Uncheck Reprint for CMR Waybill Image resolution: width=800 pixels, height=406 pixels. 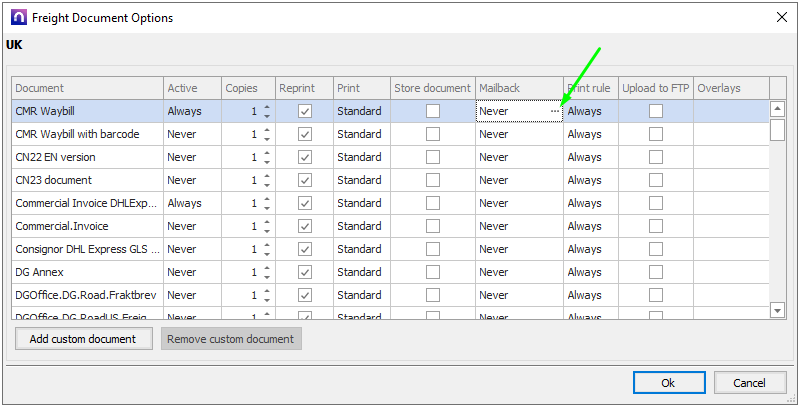(x=305, y=111)
